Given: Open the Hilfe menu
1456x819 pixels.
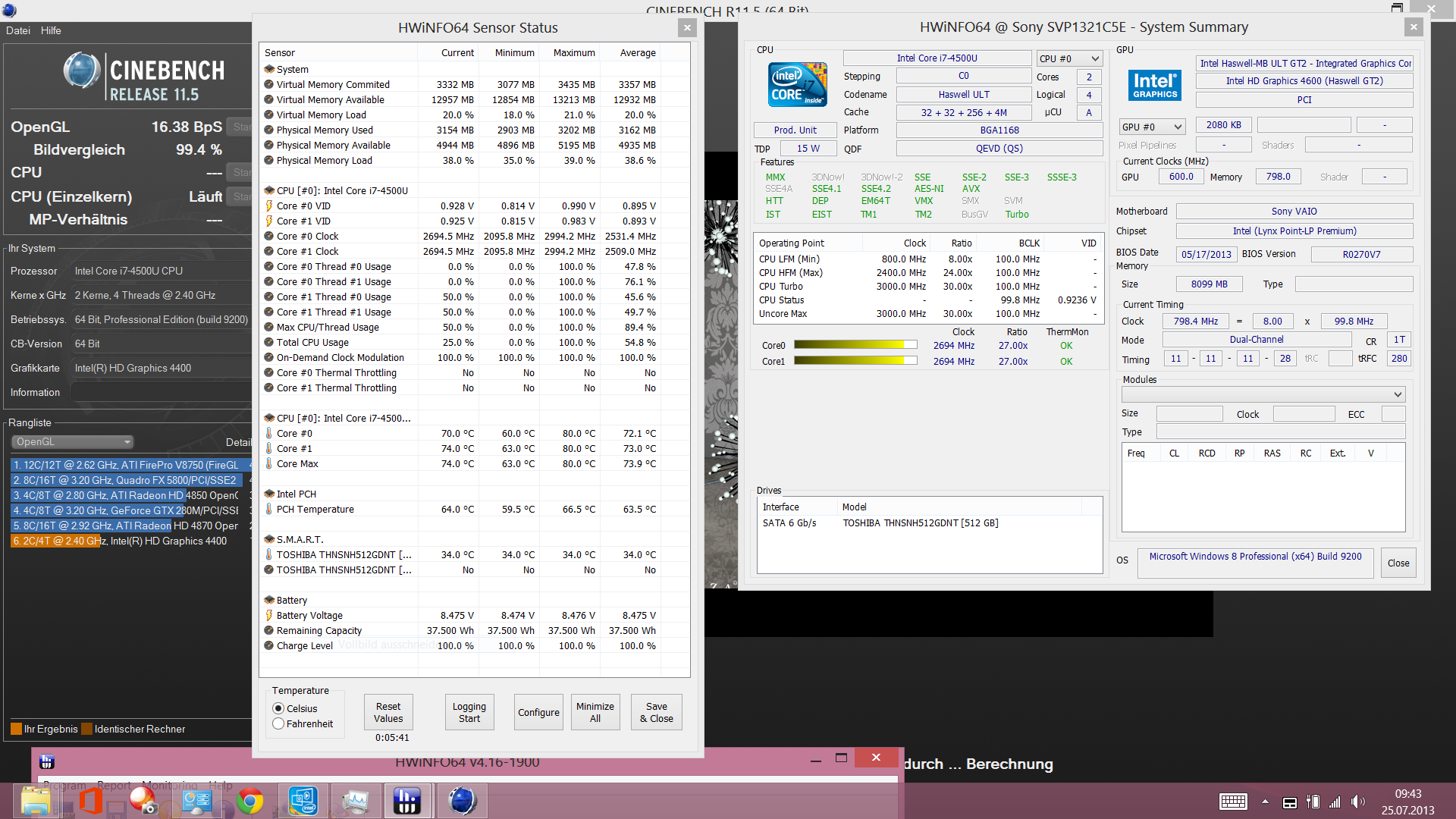Looking at the screenshot, I should tap(51, 30).
